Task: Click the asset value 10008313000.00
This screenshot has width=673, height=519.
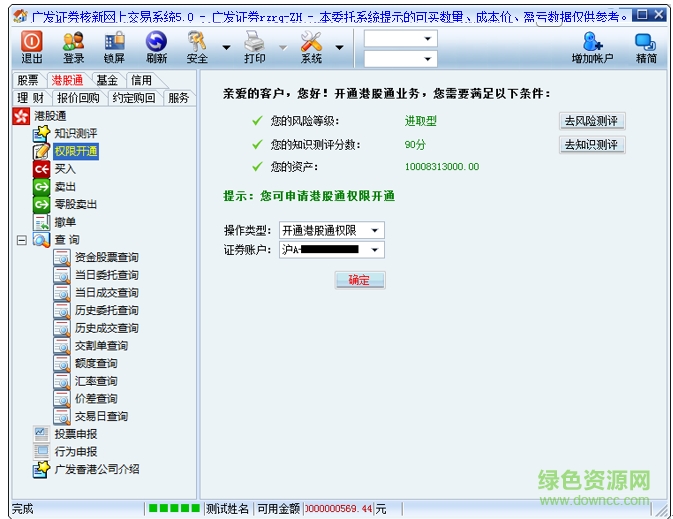Action: [x=442, y=167]
